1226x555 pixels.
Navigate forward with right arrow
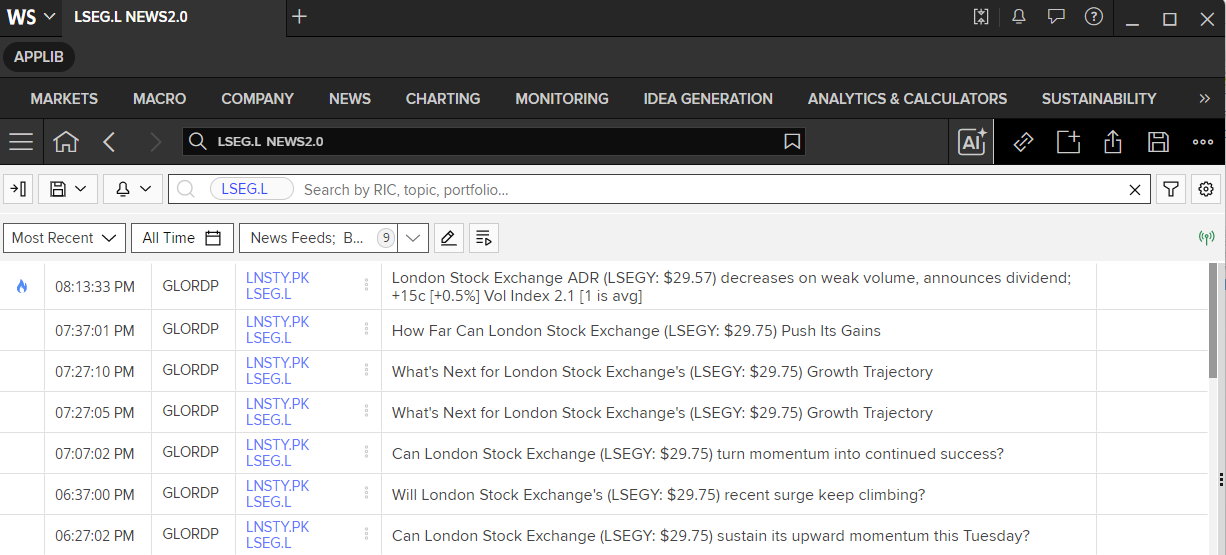tap(155, 142)
